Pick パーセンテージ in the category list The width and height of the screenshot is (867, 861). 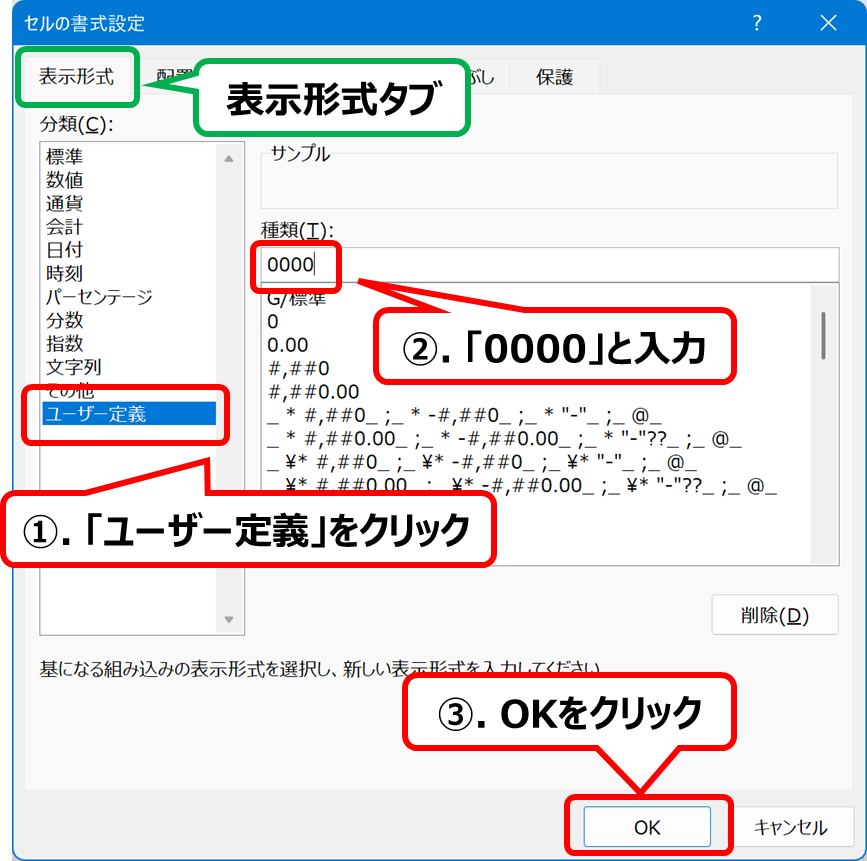(99, 297)
